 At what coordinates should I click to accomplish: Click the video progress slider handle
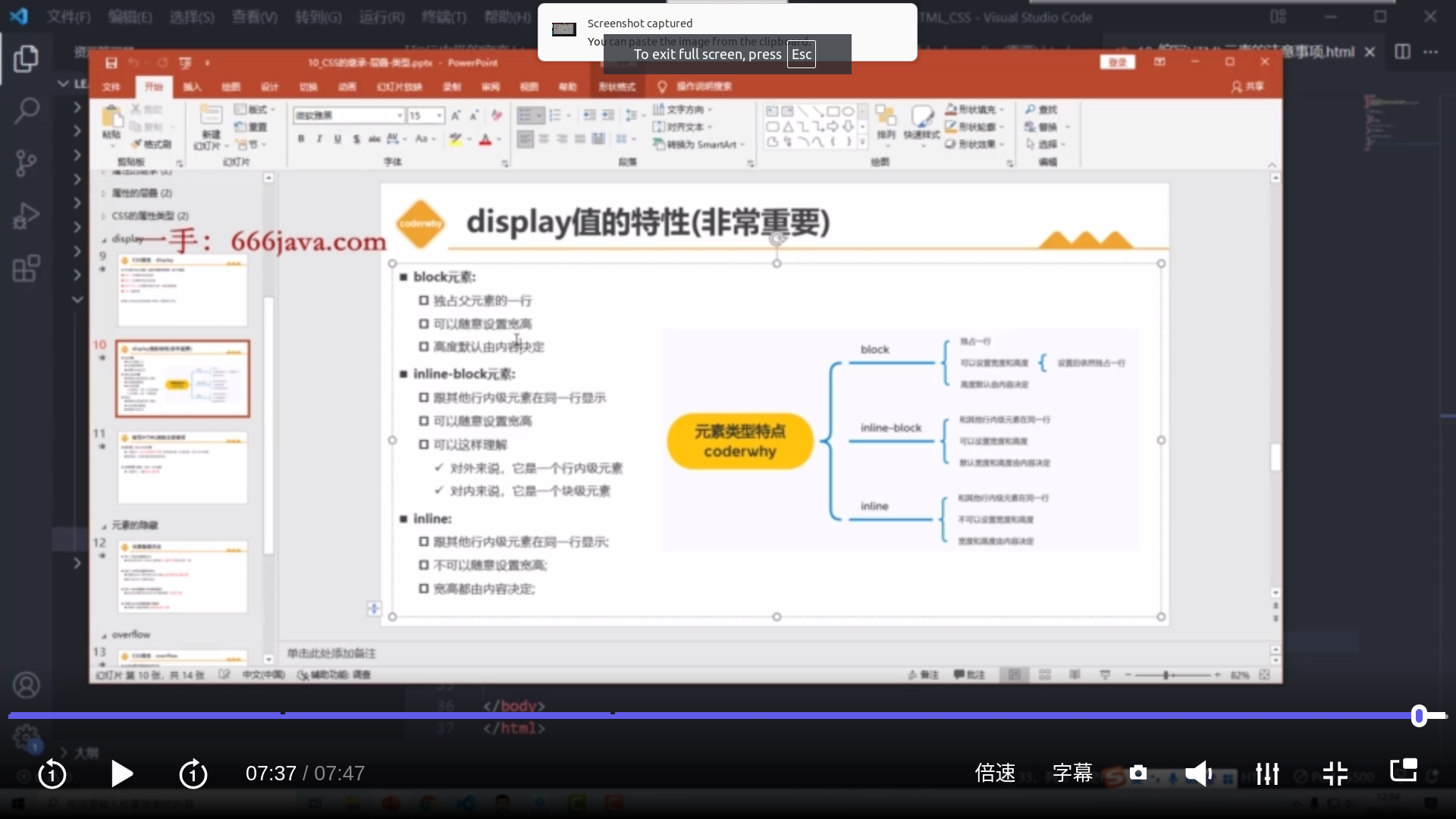1419,715
